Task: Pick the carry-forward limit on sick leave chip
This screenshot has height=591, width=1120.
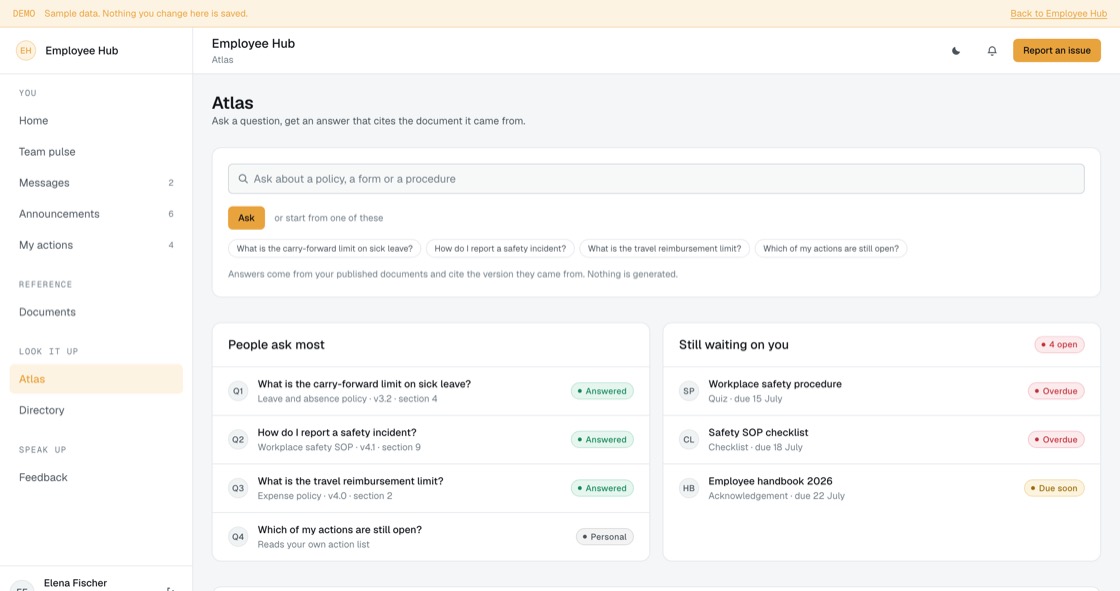Action: tap(324, 249)
